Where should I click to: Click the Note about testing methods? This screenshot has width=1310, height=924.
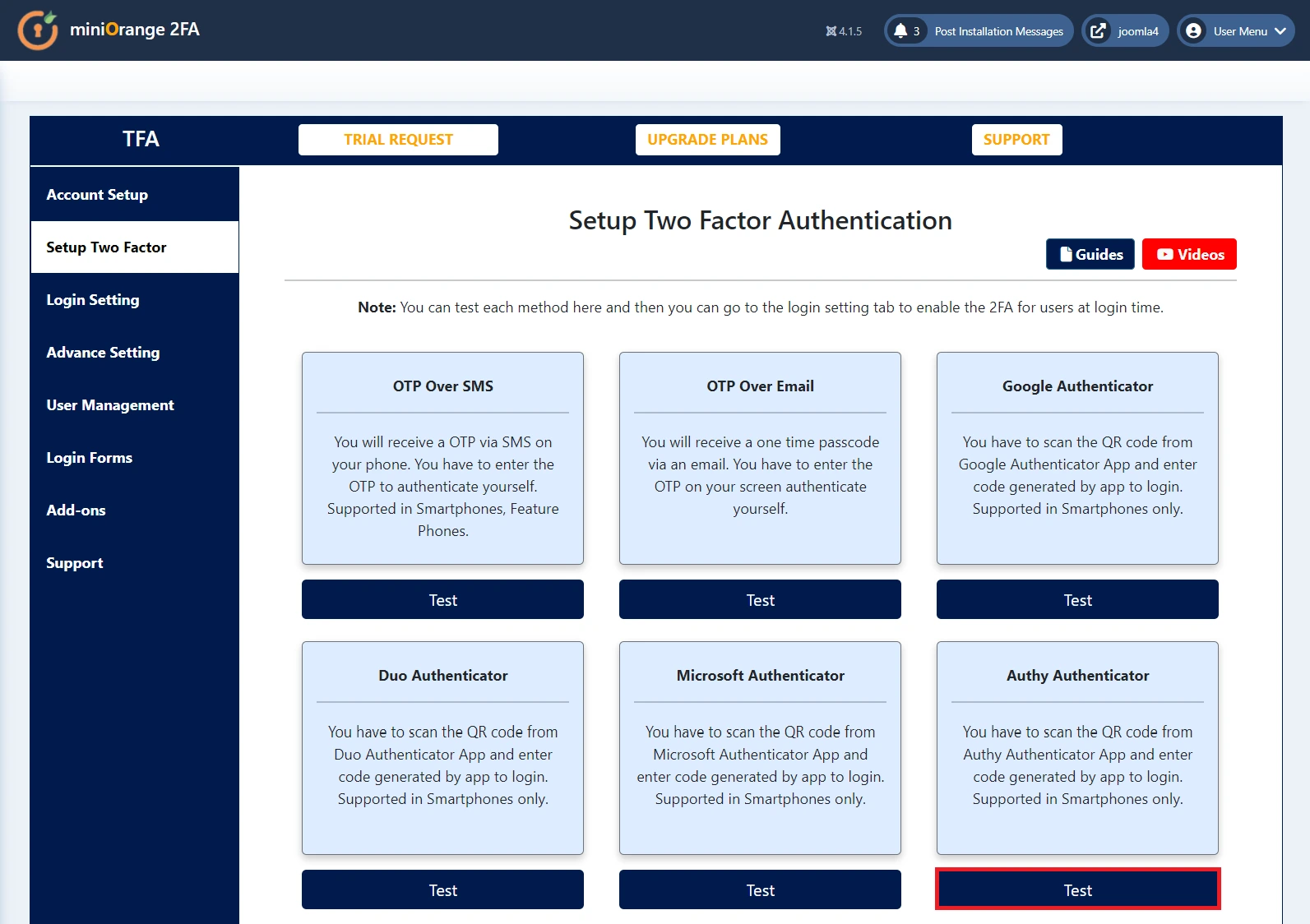[760, 307]
